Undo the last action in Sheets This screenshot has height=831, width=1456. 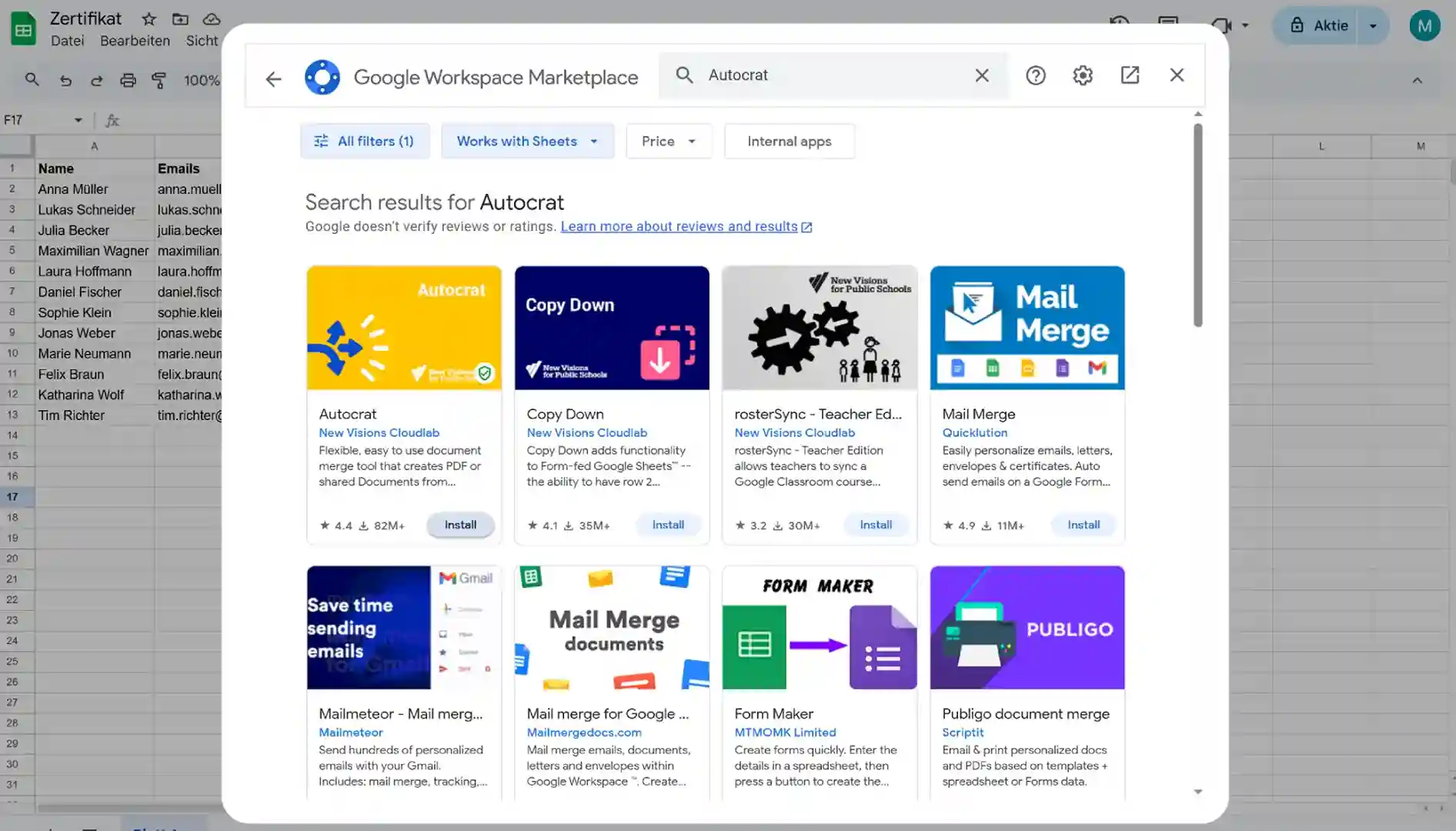click(x=65, y=80)
